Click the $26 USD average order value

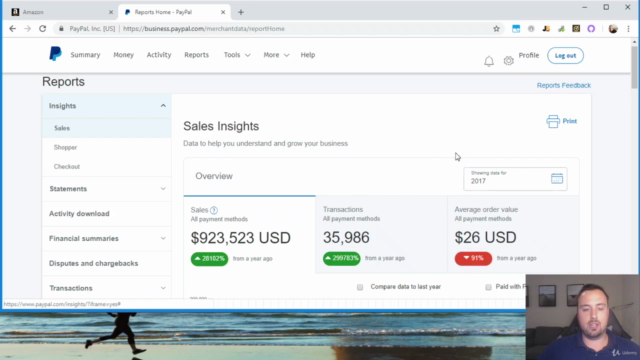coord(485,238)
